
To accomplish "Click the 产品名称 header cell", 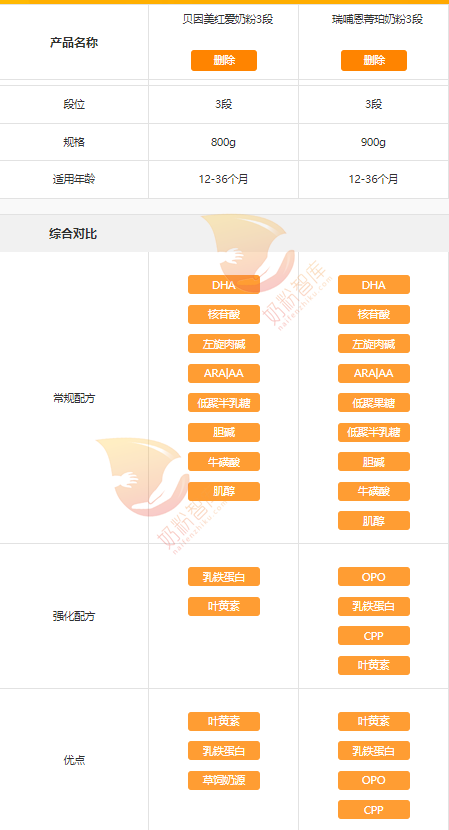I will pos(74,43).
